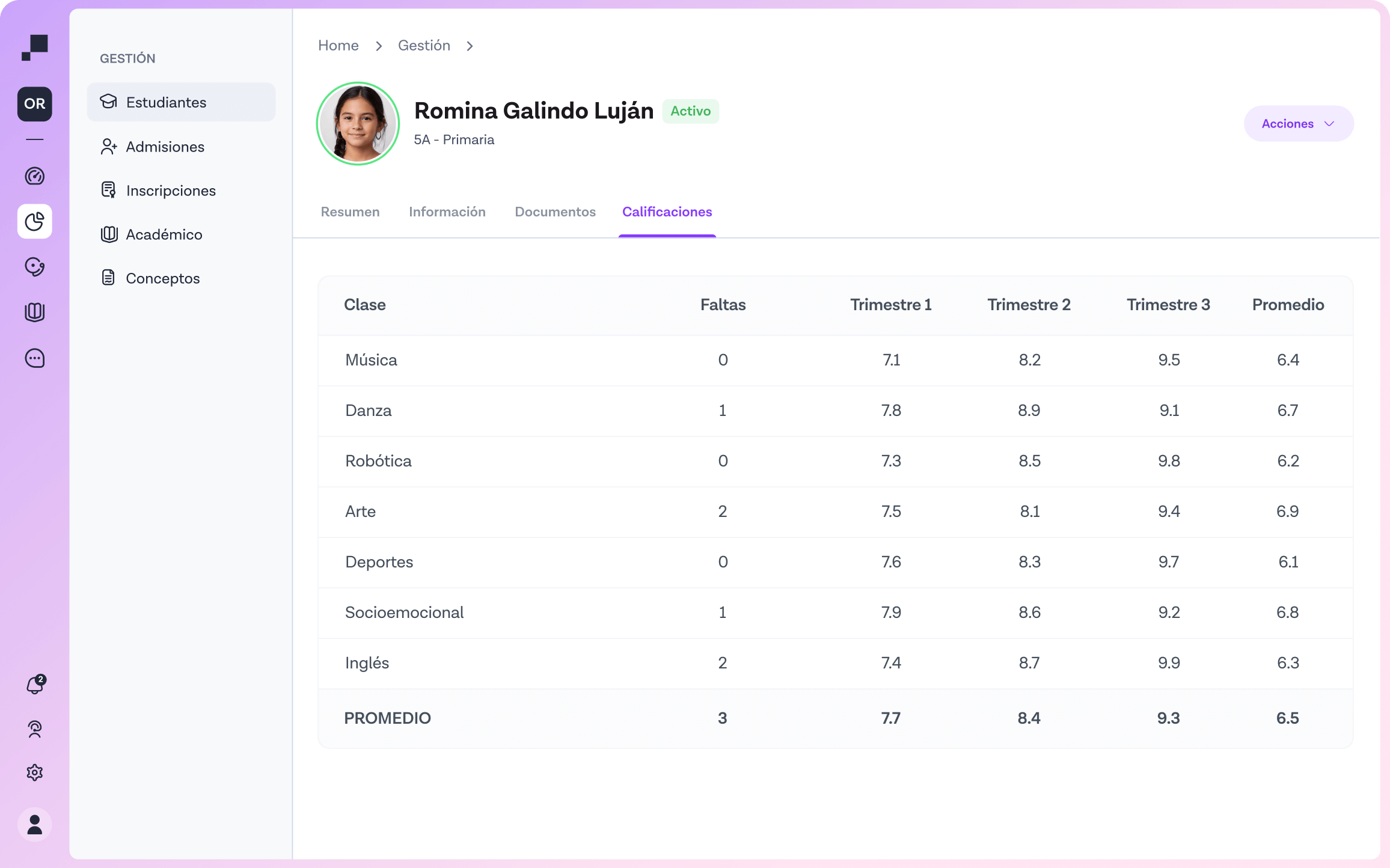The width and height of the screenshot is (1390, 868).
Task: Click the OR organization badge
Action: click(x=35, y=104)
